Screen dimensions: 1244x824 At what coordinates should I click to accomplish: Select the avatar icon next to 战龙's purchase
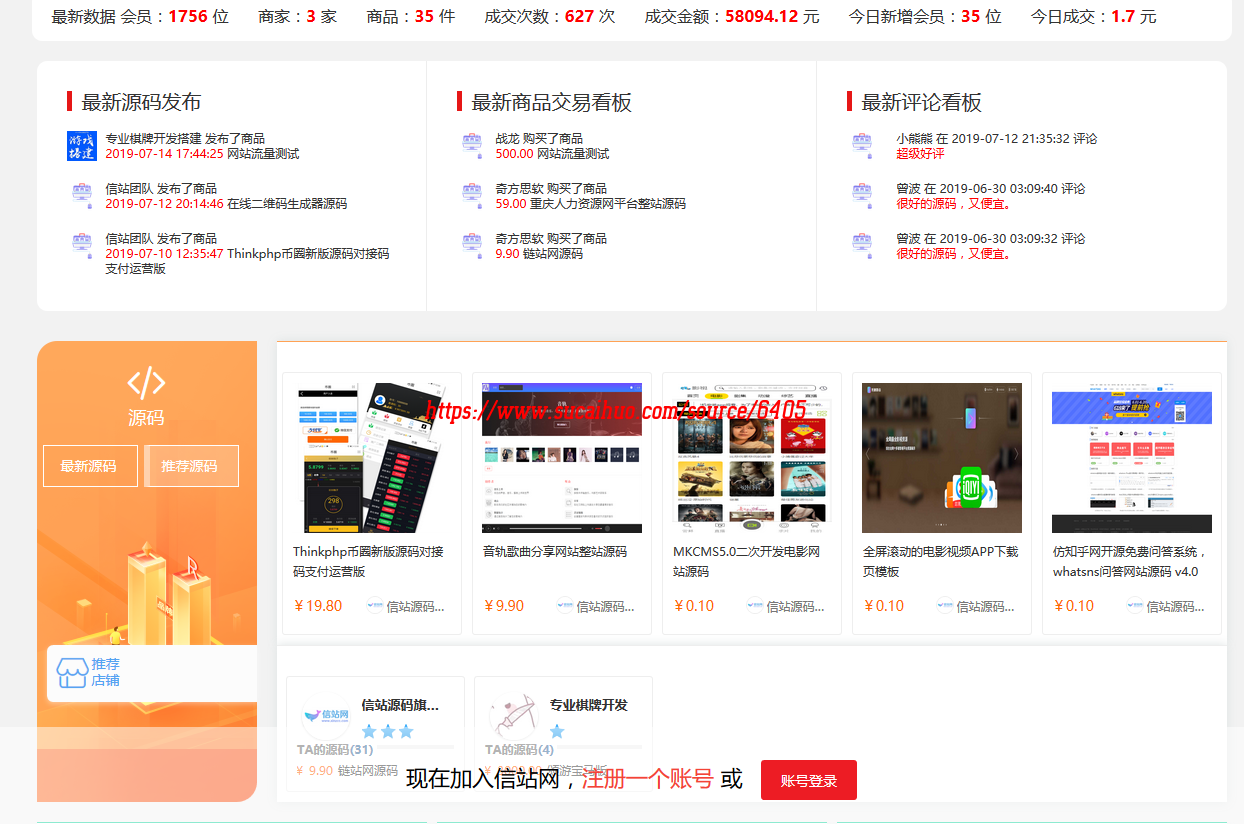472,145
